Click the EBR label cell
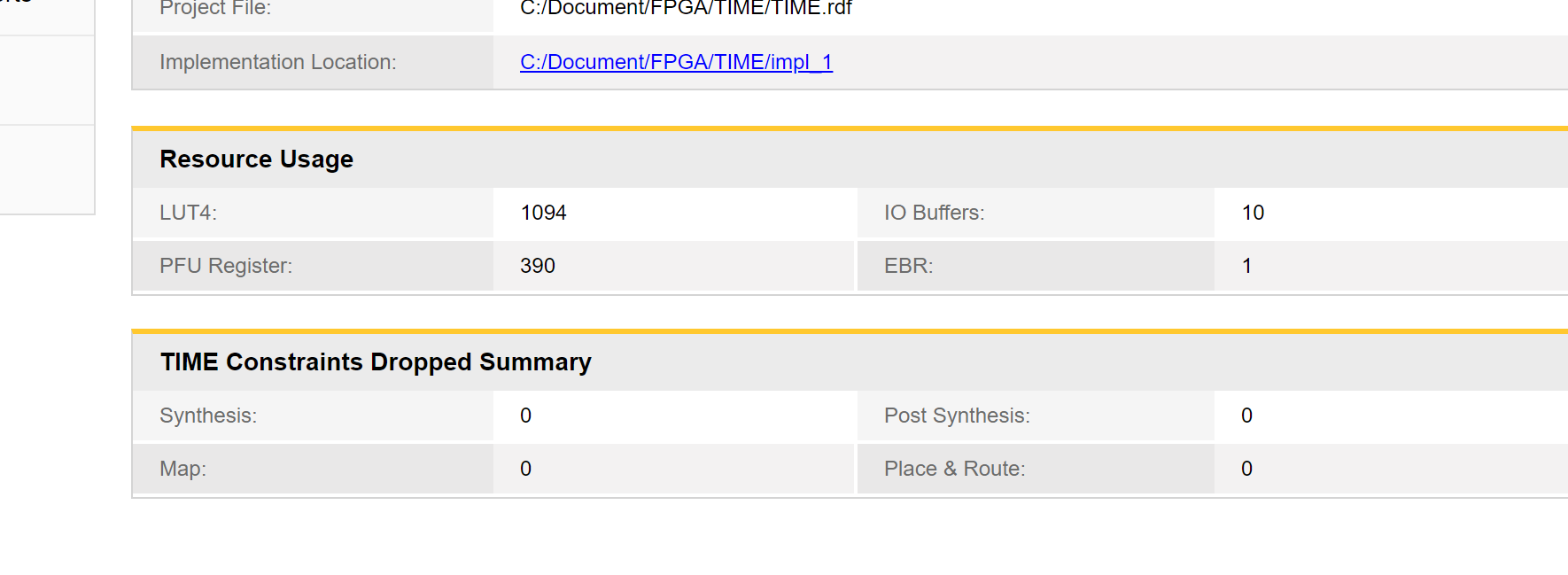The image size is (1568, 575). [908, 266]
